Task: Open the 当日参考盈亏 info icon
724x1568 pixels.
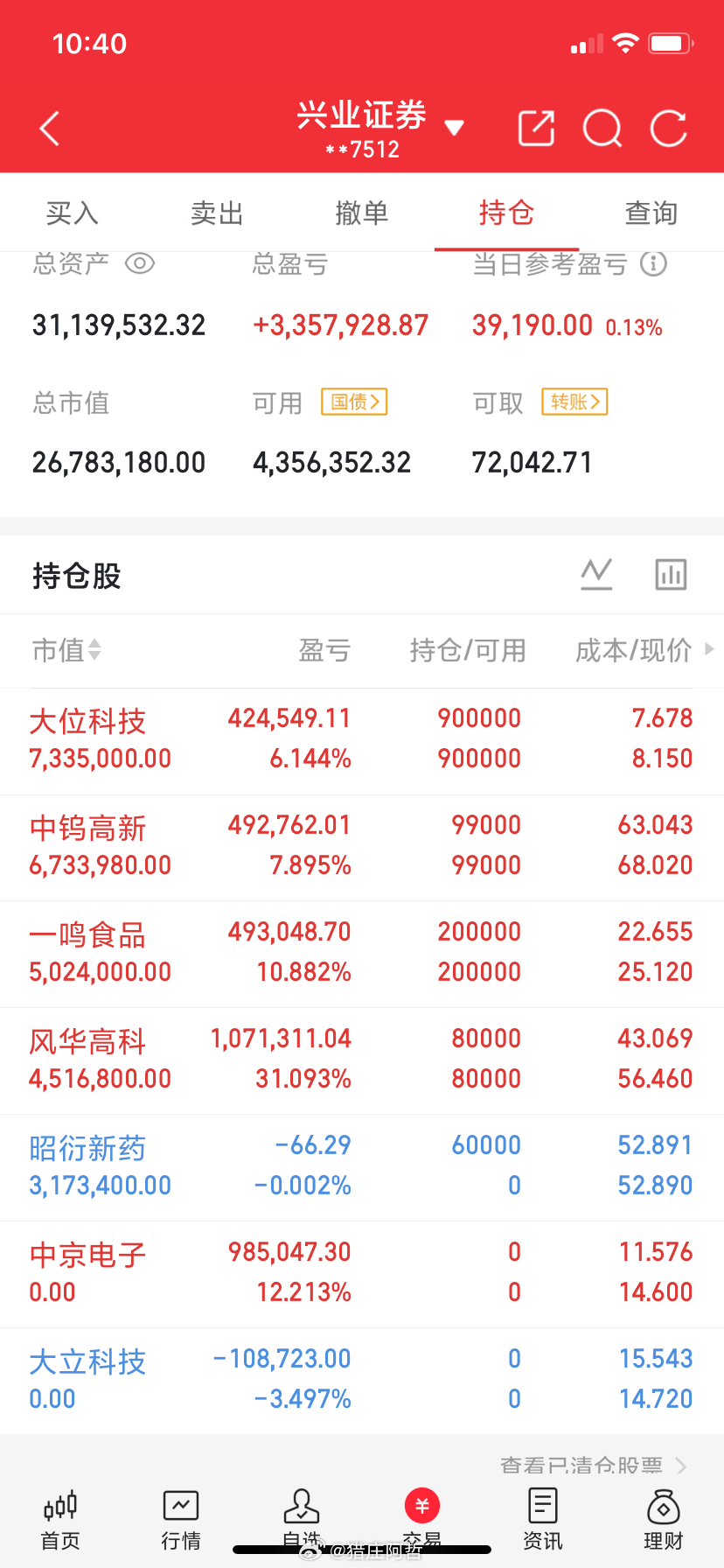Action: (x=653, y=263)
